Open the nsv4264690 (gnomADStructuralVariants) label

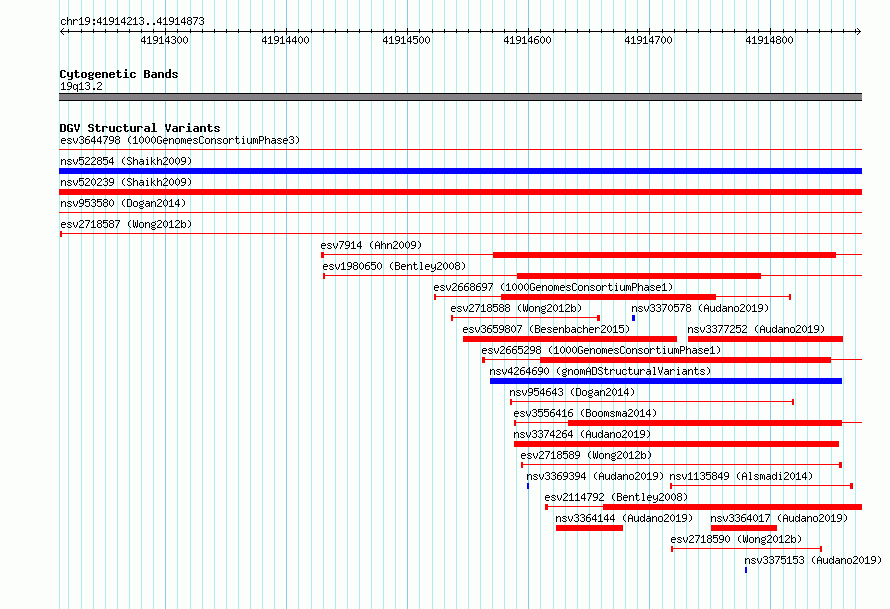click(x=600, y=371)
